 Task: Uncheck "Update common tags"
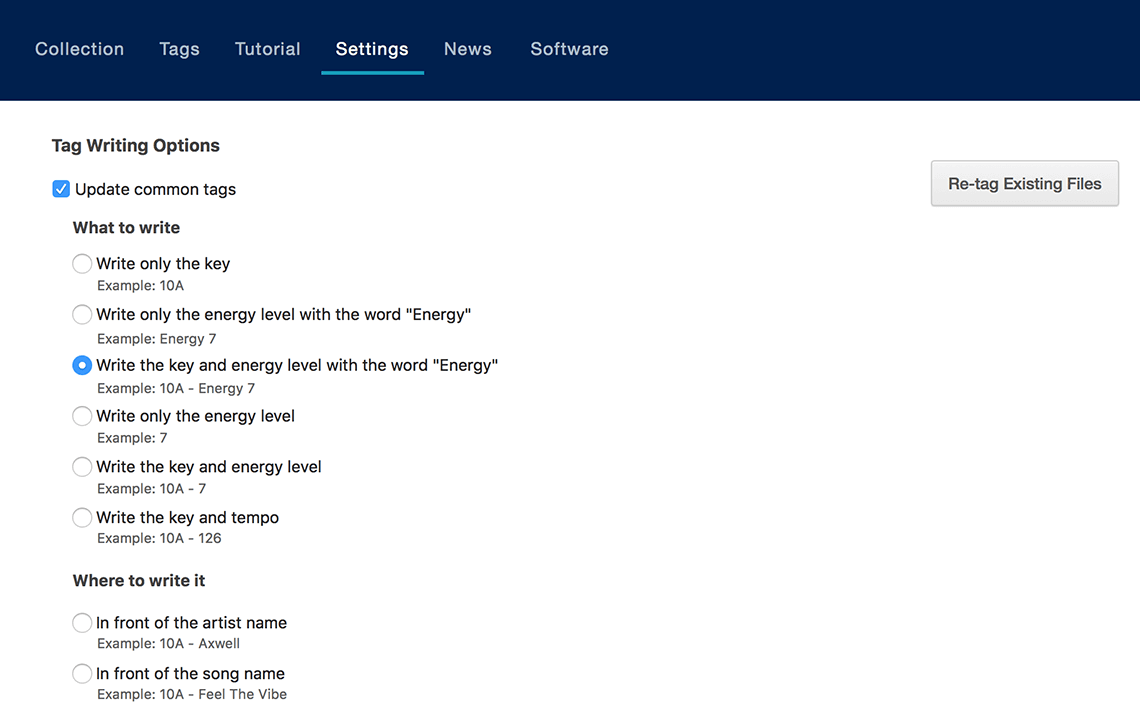61,189
